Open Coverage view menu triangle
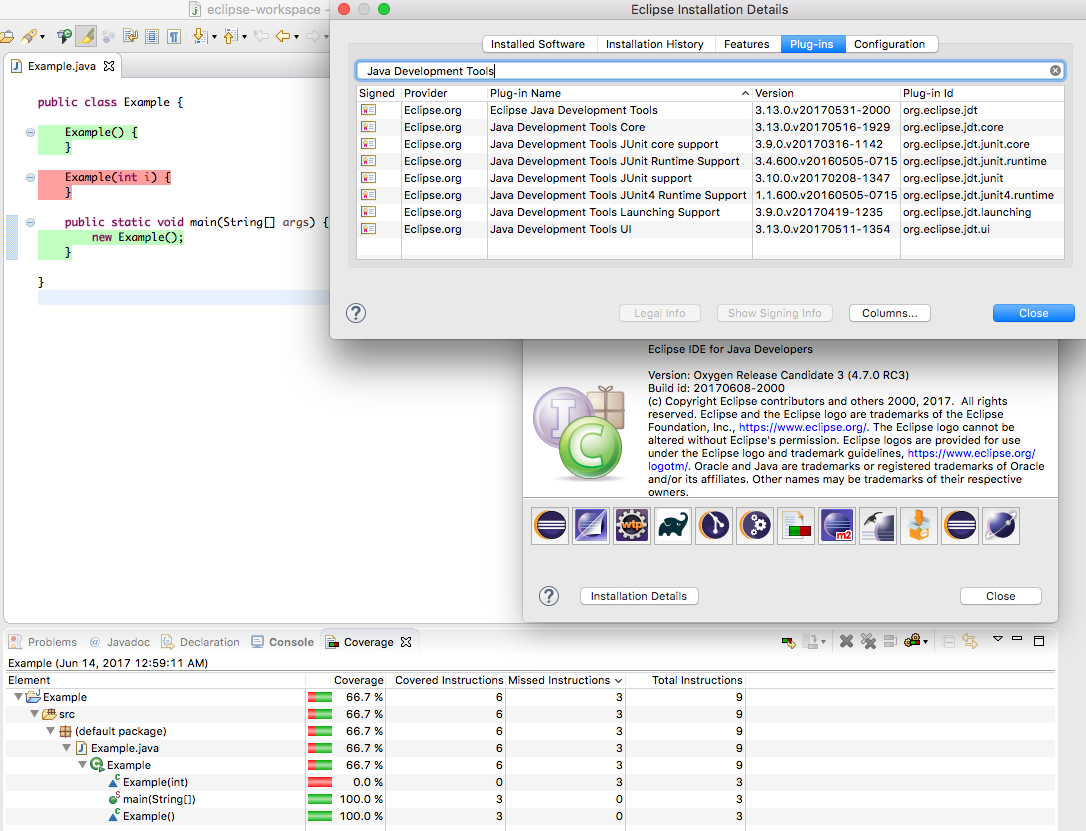 click(997, 638)
